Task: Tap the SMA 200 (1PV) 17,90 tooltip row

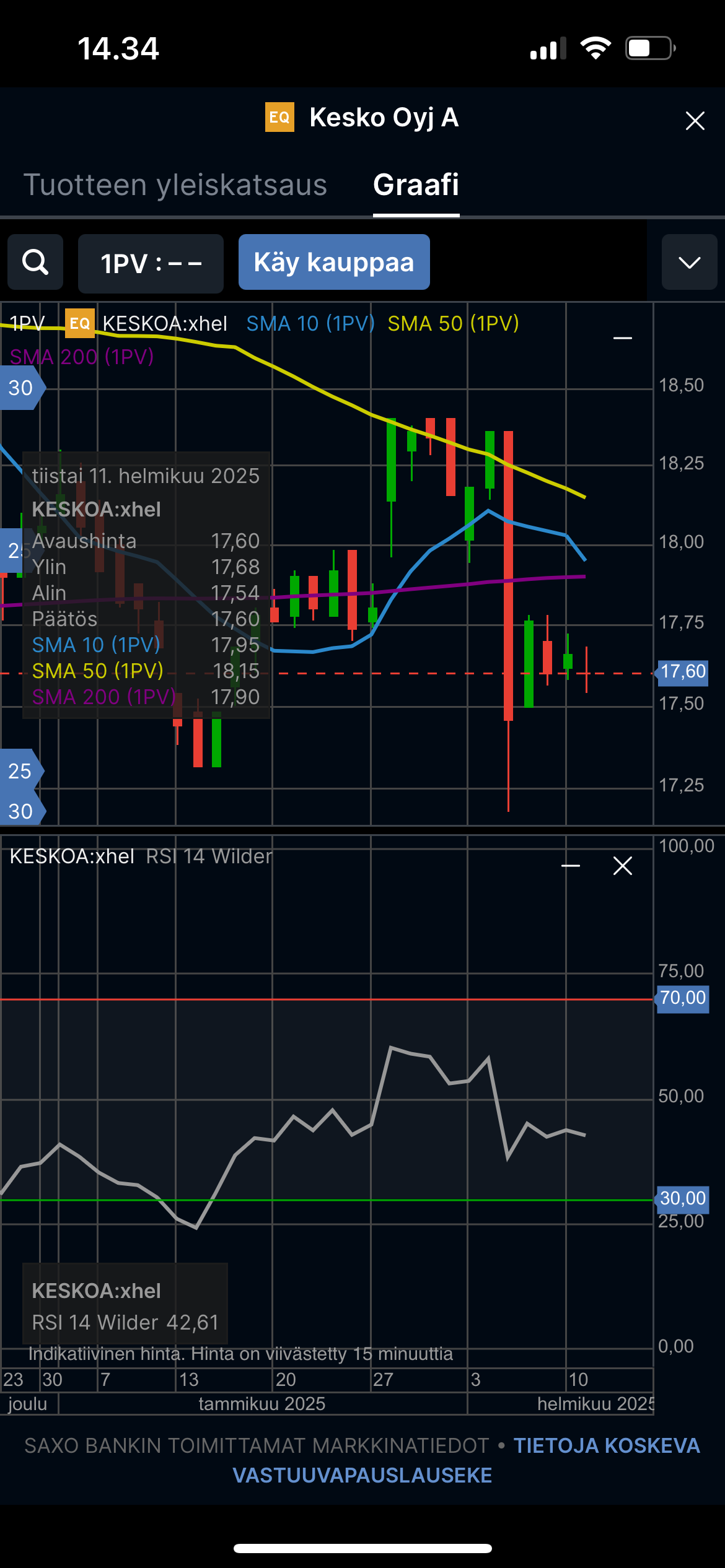Action: click(146, 697)
